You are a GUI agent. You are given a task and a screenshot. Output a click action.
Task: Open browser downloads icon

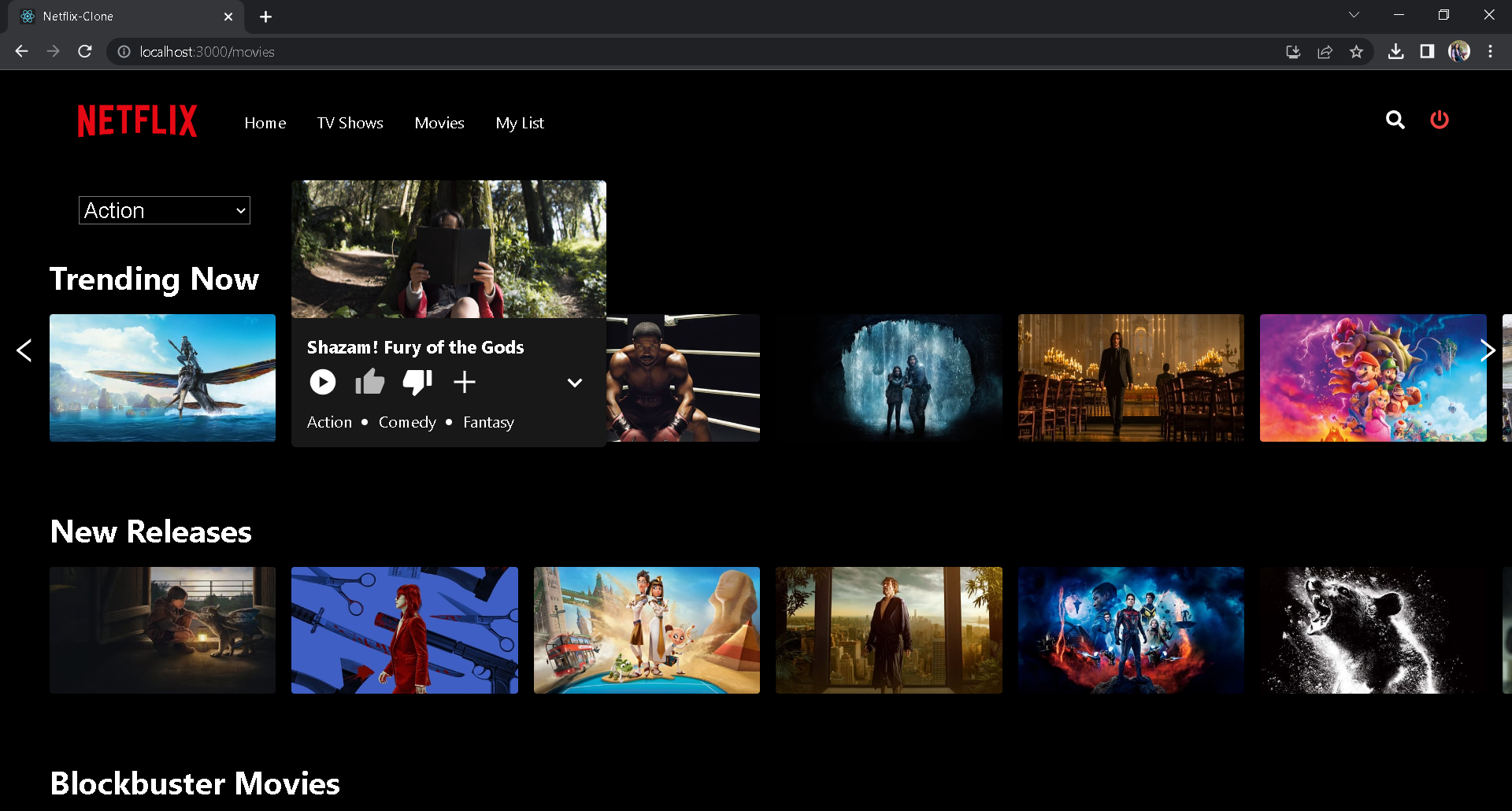click(1397, 51)
